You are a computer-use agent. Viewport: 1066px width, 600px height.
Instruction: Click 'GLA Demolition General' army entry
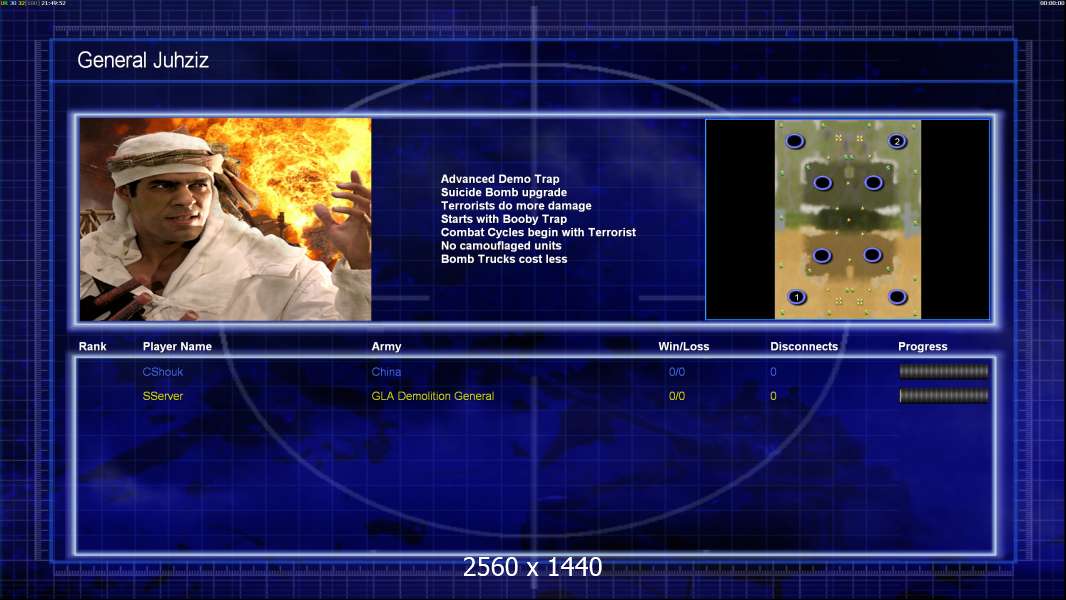click(432, 396)
